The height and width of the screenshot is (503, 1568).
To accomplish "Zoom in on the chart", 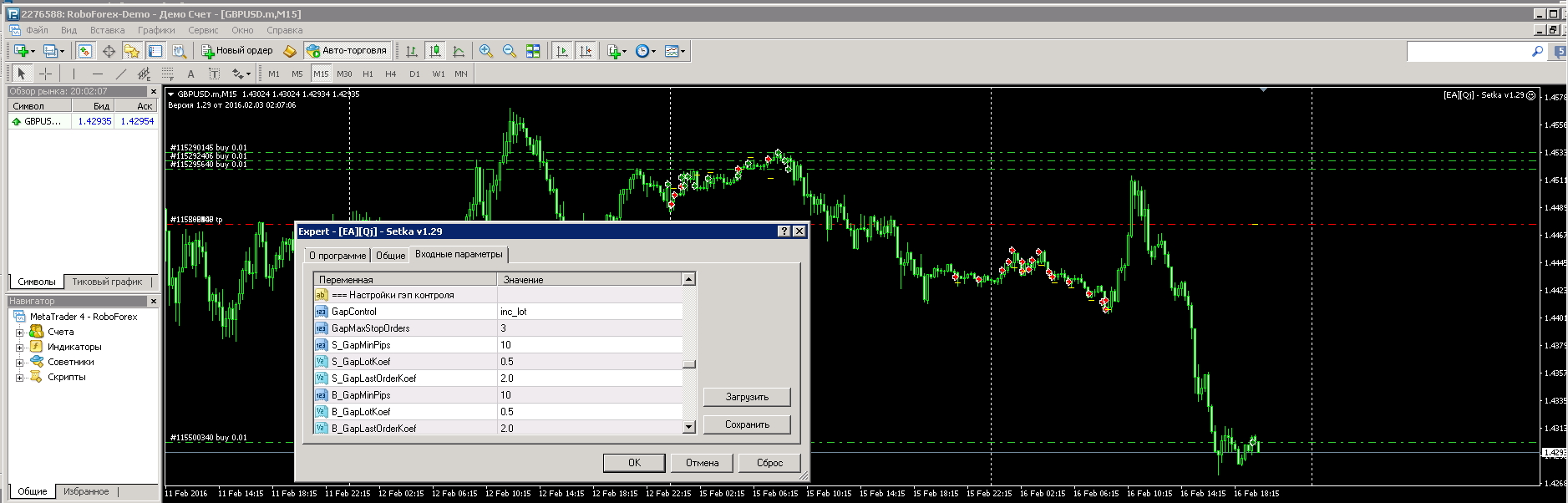I will [x=486, y=51].
